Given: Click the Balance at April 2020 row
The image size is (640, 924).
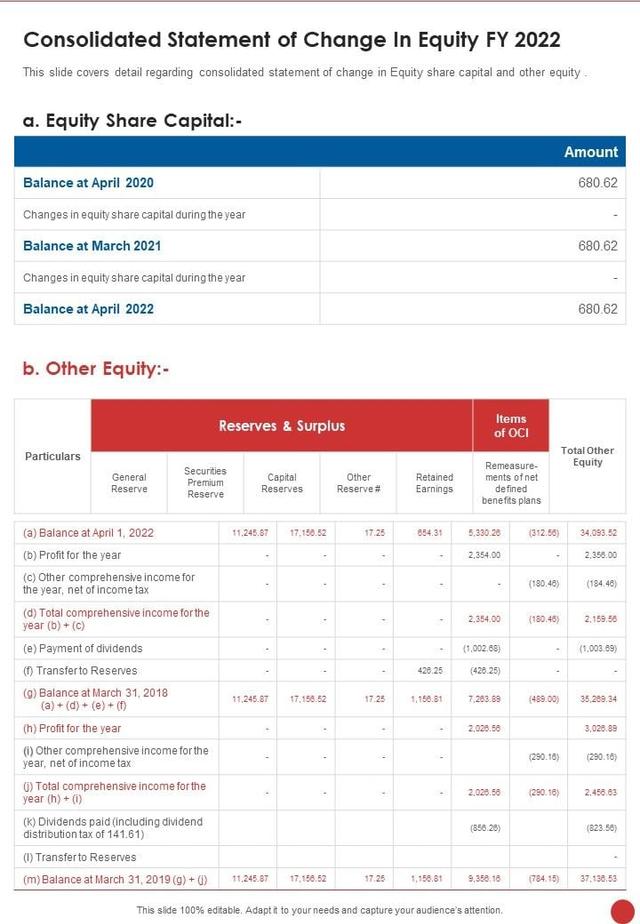Looking at the screenshot, I should pos(320,183).
